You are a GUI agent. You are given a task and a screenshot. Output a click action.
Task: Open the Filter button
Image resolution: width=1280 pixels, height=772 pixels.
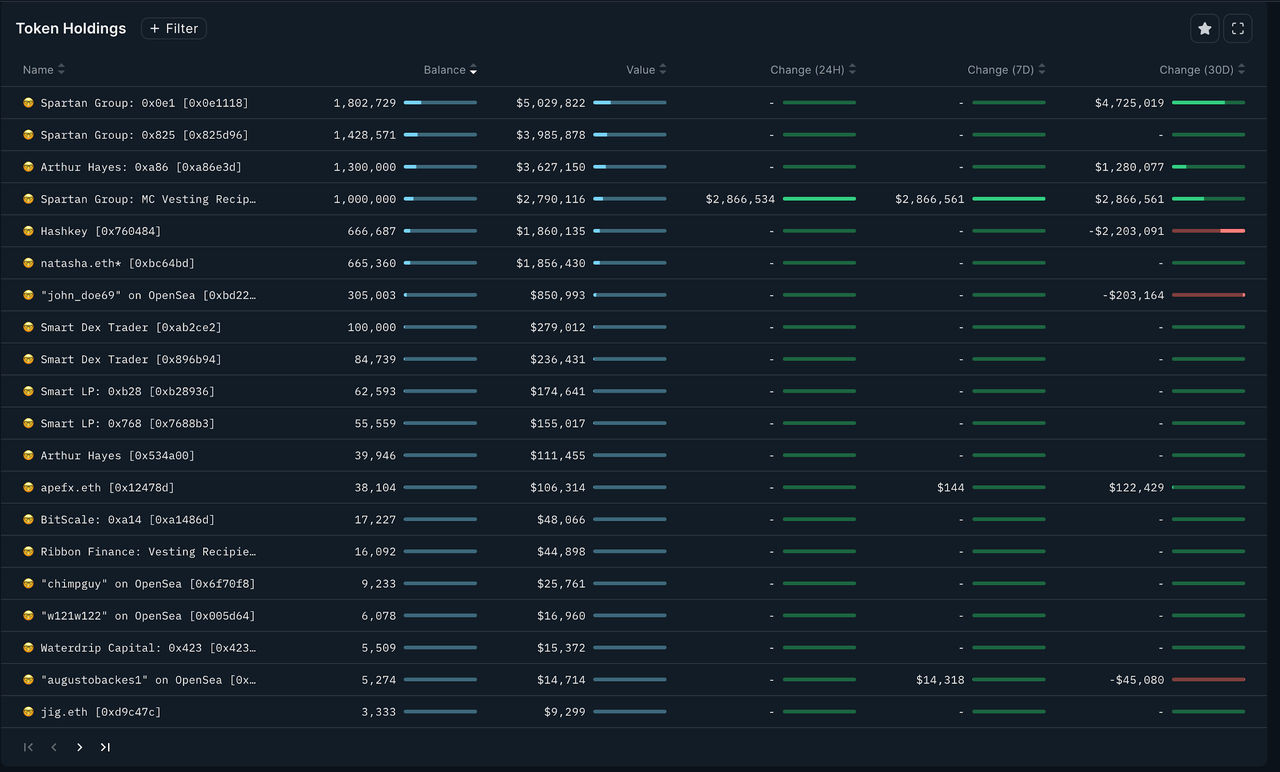click(x=173, y=29)
